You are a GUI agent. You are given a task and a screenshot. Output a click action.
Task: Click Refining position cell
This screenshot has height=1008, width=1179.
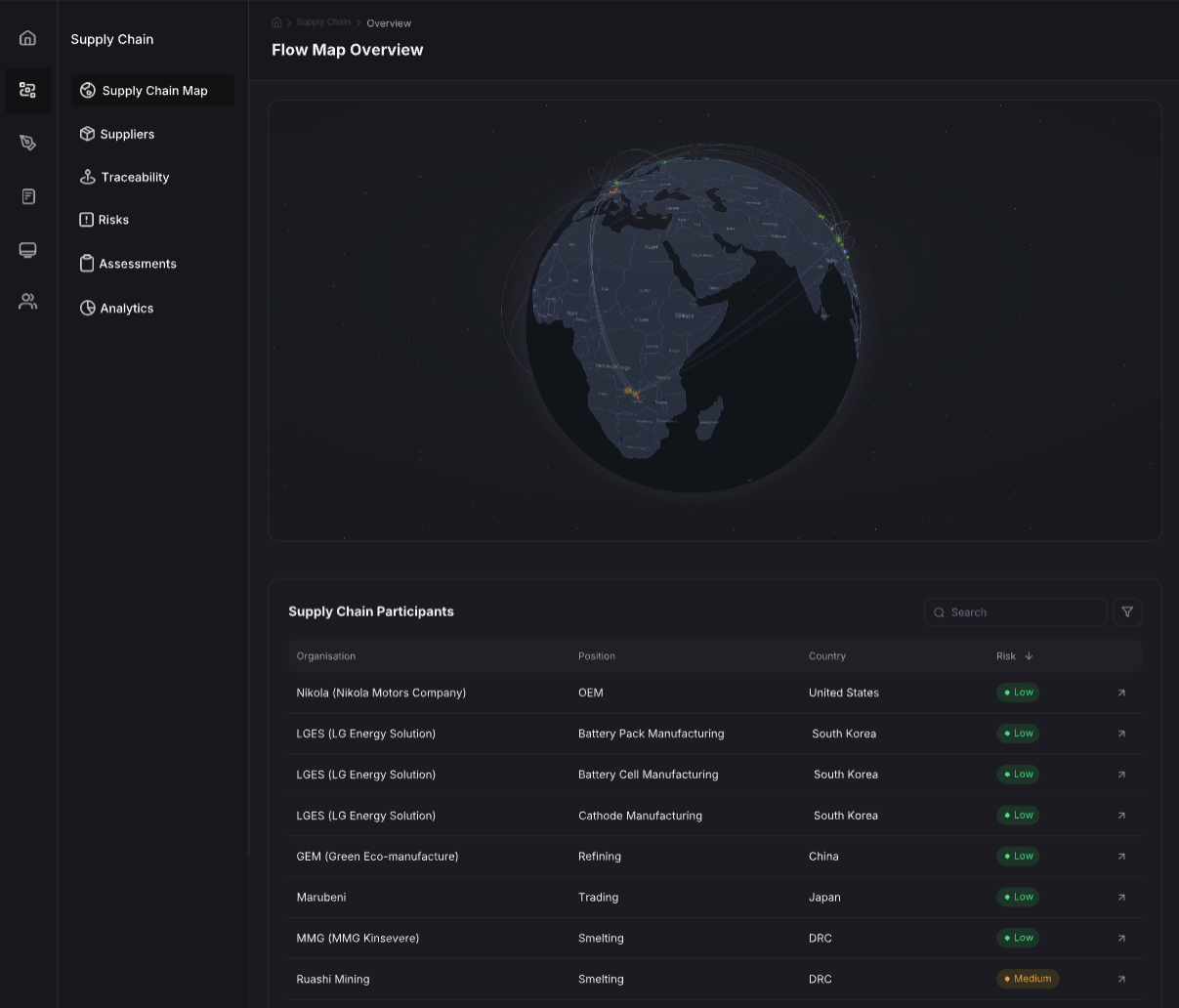(600, 857)
